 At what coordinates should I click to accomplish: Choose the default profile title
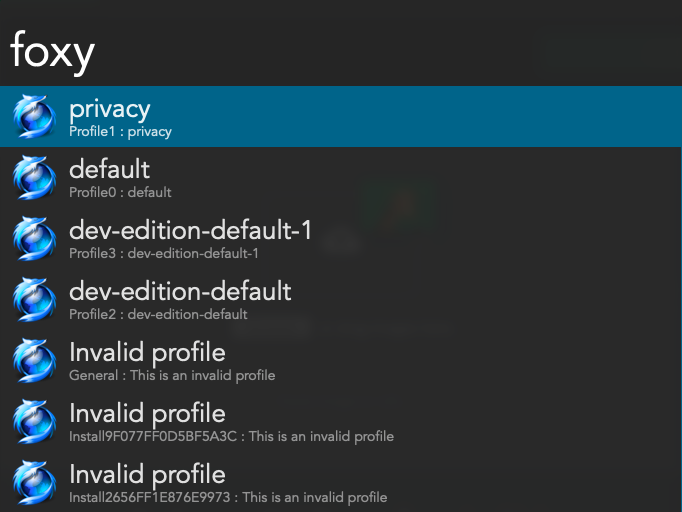109,169
